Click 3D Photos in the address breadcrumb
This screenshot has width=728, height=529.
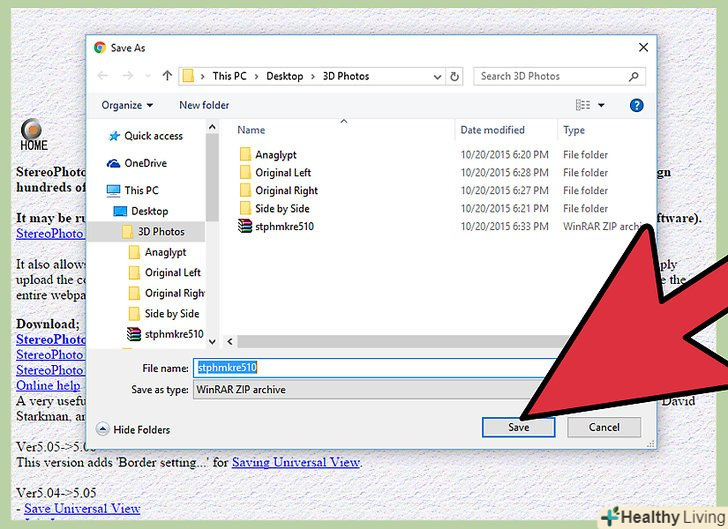tap(346, 76)
